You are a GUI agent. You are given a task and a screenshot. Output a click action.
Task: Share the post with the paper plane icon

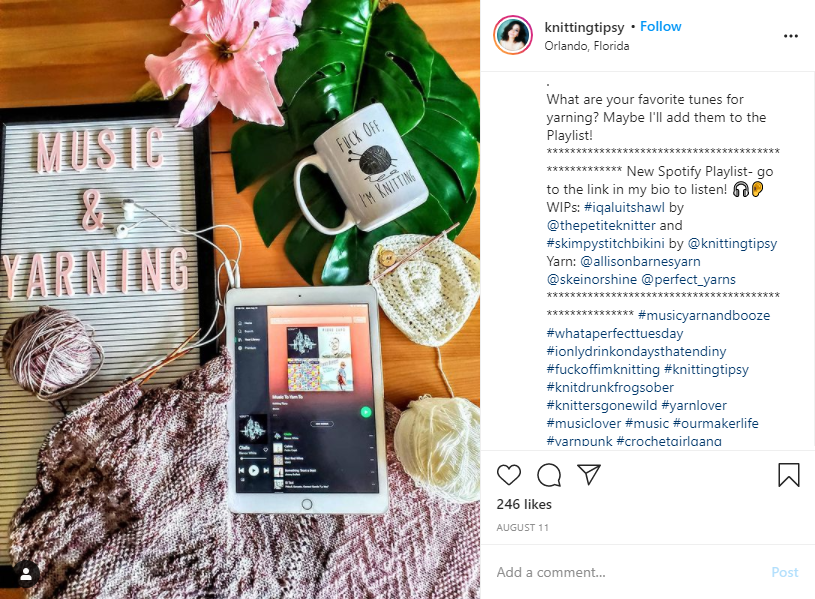pos(589,474)
